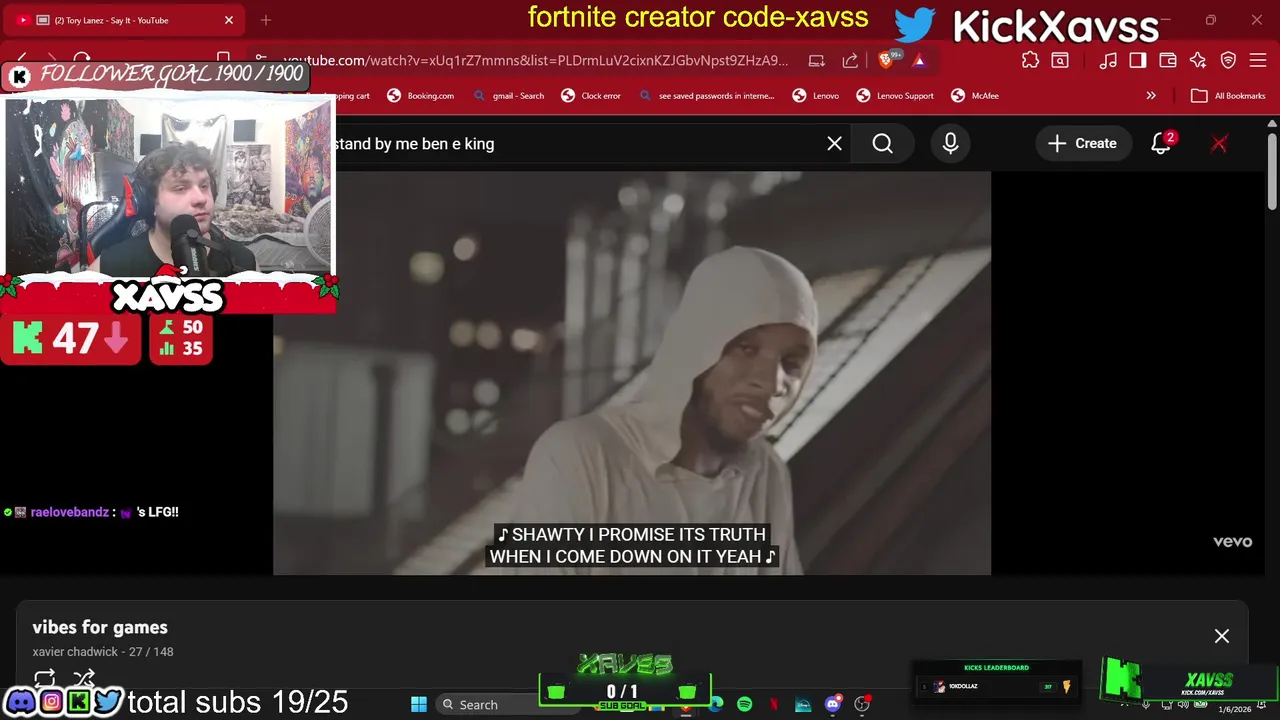
Task: Open Brave hamburger main menu
Action: point(1258,61)
